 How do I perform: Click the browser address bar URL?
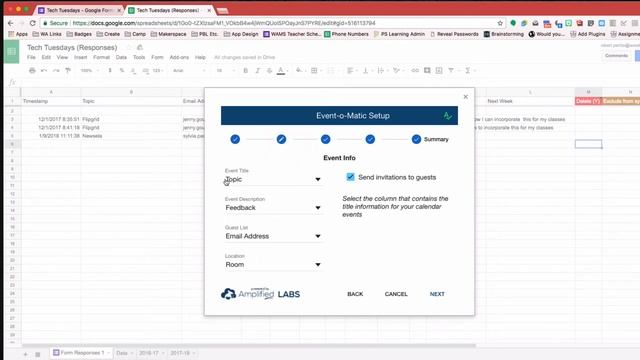[224, 23]
